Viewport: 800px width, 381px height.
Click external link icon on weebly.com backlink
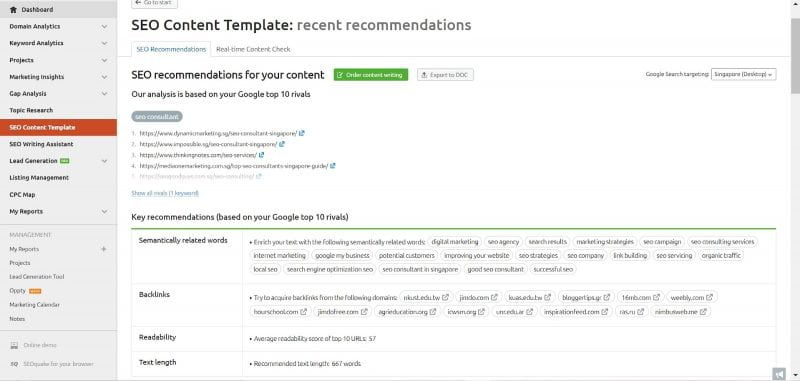point(709,297)
